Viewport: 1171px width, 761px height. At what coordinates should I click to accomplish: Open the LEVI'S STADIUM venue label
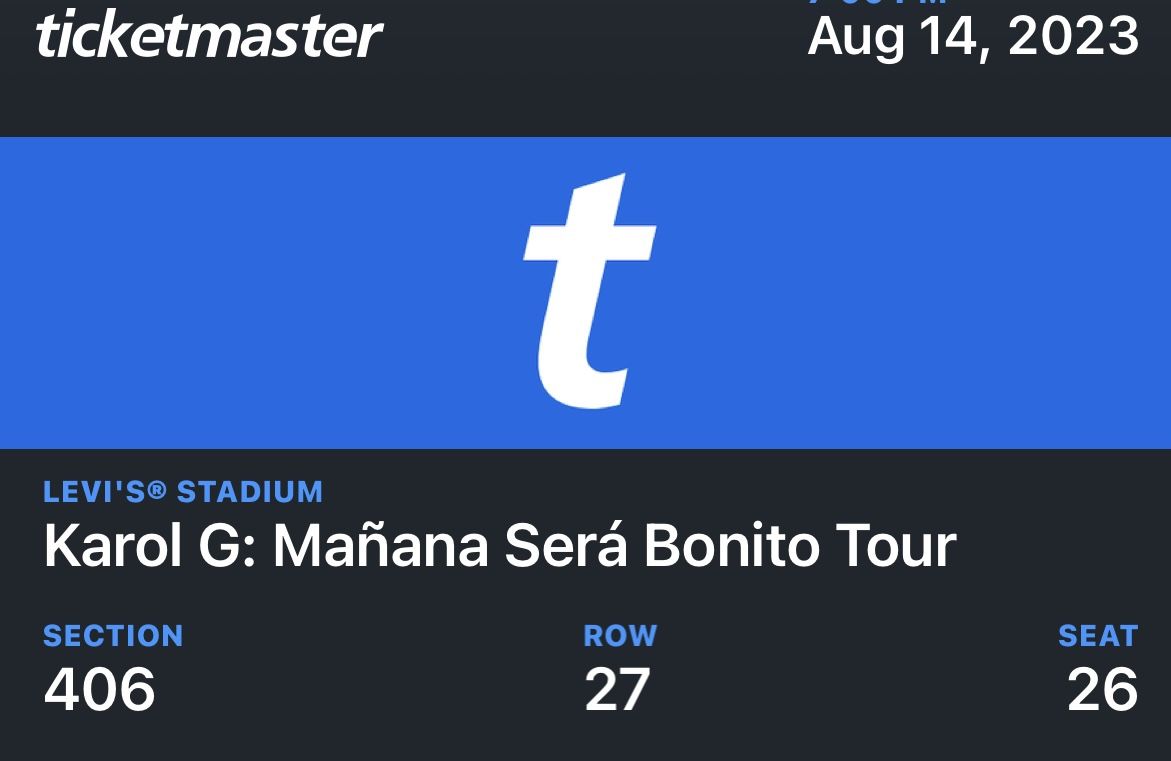[183, 492]
